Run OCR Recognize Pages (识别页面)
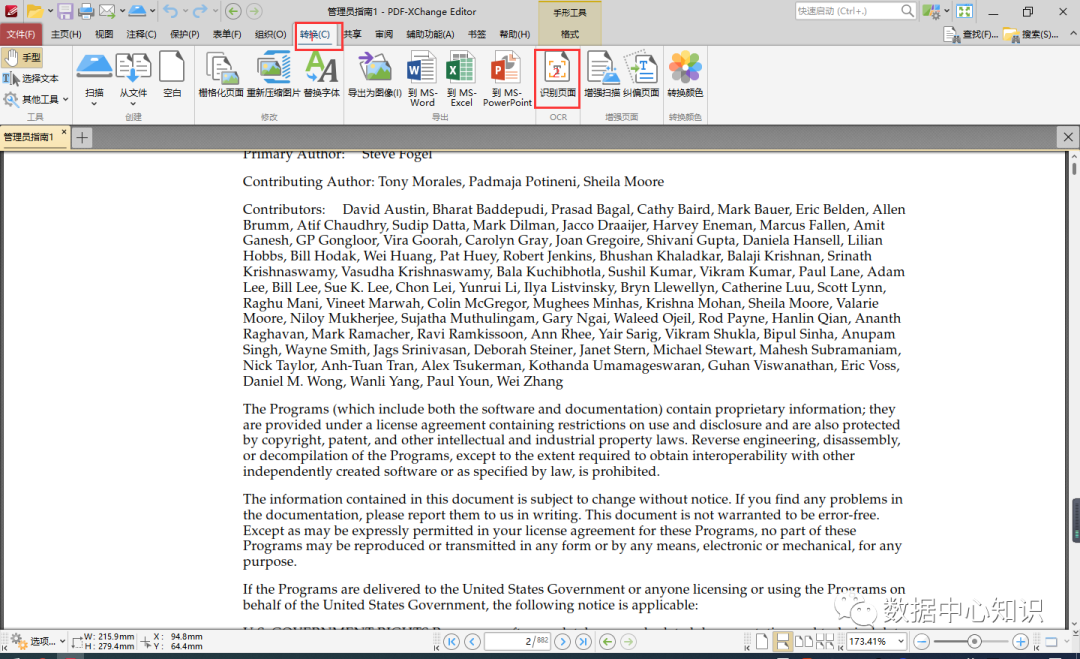 [558, 78]
